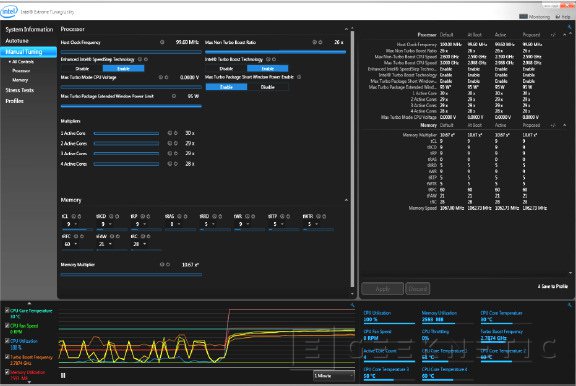Viewport: 576px width, 386px height.
Task: Click the info icon next to tRFC
Action: [x=76, y=236]
